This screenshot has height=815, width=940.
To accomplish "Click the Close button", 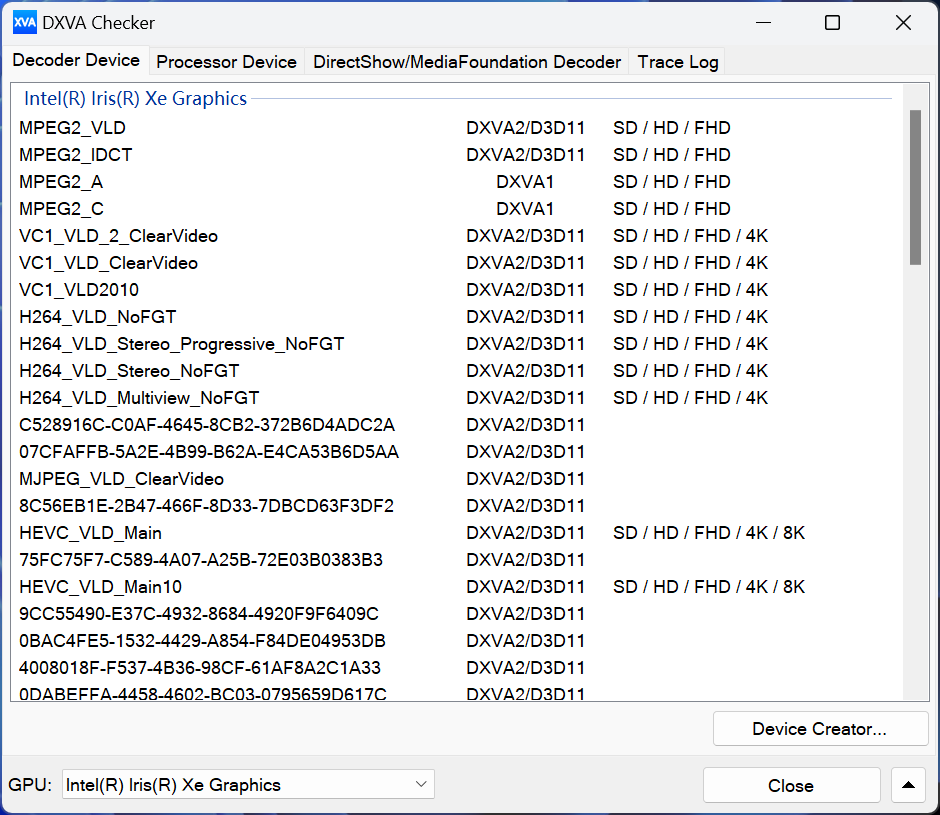I will point(791,785).
